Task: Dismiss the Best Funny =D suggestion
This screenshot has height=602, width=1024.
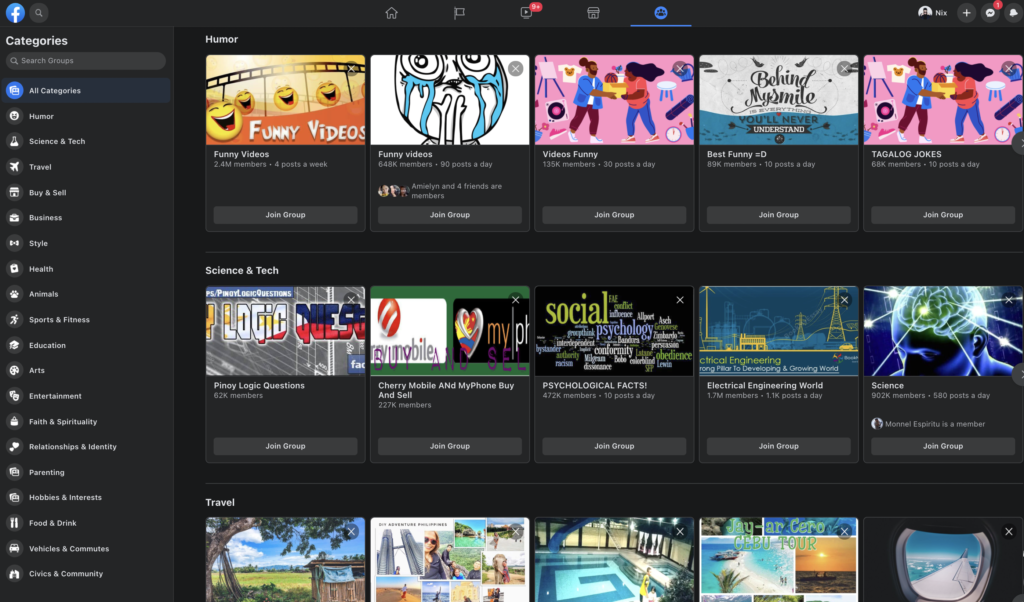Action: click(x=844, y=69)
